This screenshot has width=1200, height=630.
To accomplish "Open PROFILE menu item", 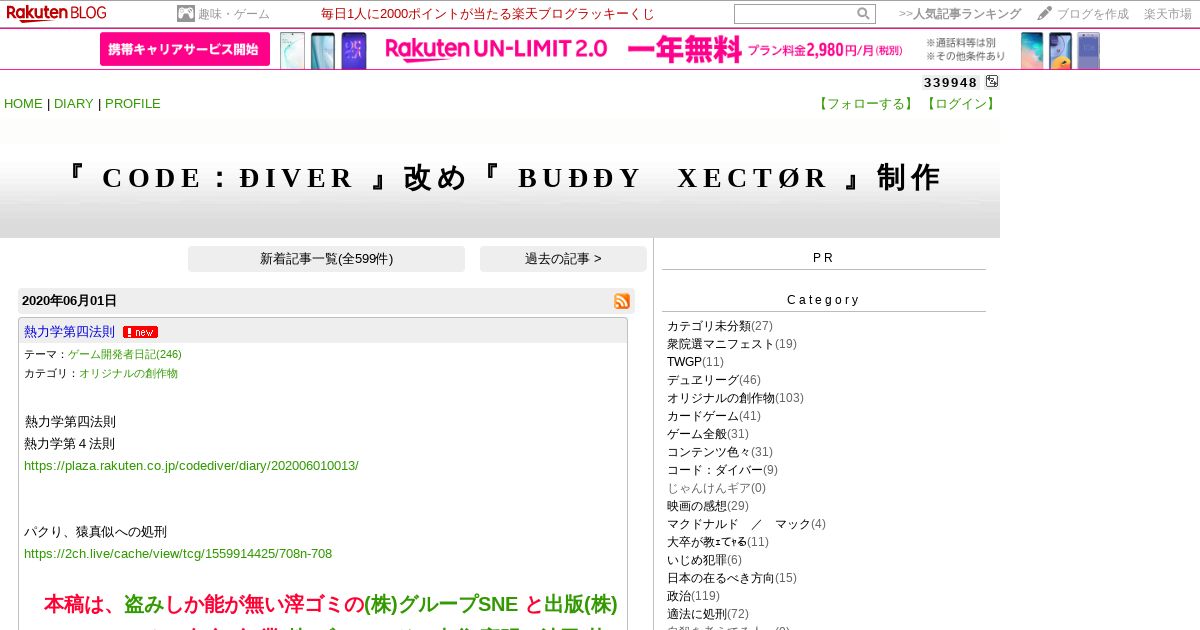I will pyautogui.click(x=133, y=104).
